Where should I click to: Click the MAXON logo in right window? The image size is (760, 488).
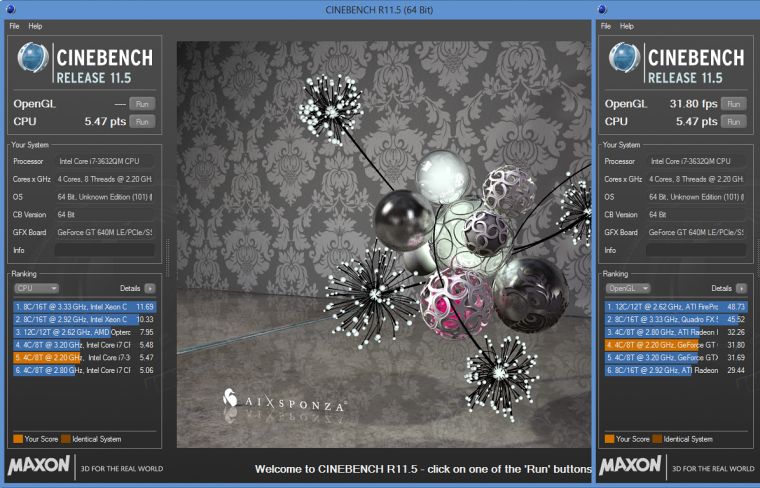(x=630, y=466)
